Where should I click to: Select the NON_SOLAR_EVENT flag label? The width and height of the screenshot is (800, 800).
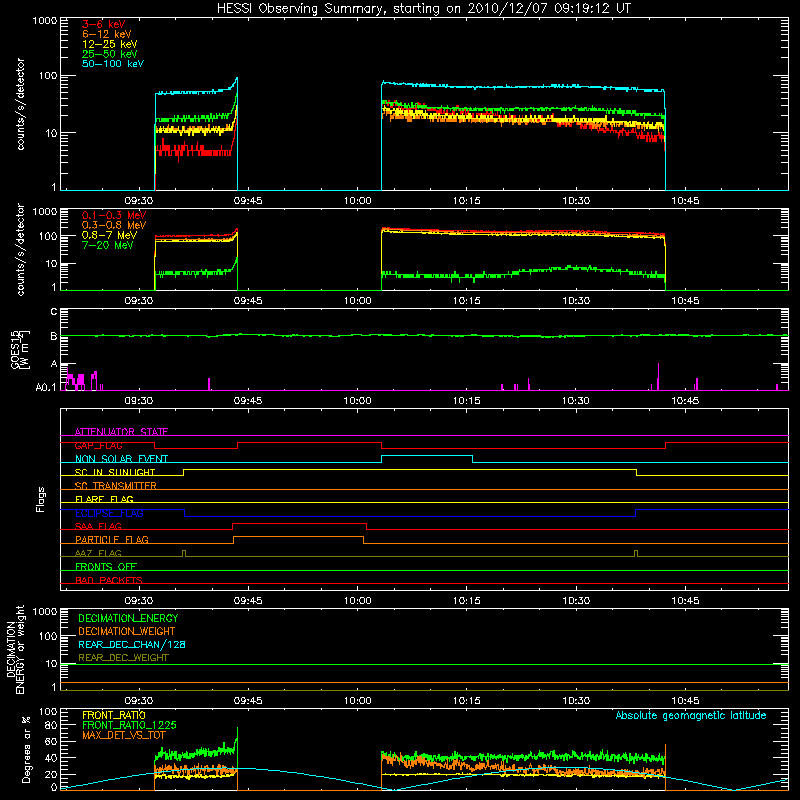coord(121,459)
